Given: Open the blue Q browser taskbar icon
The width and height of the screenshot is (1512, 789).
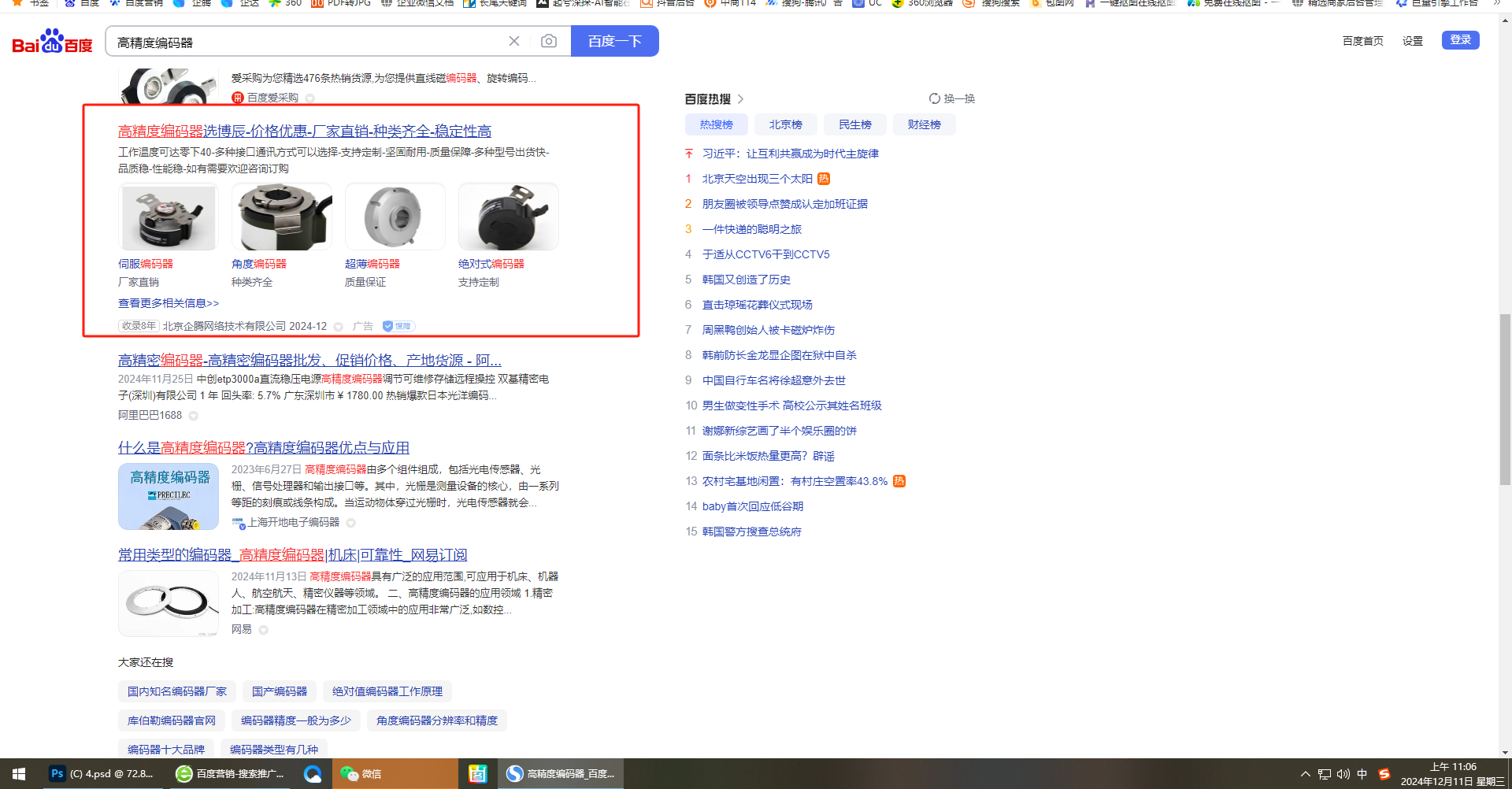Looking at the screenshot, I should click(313, 774).
